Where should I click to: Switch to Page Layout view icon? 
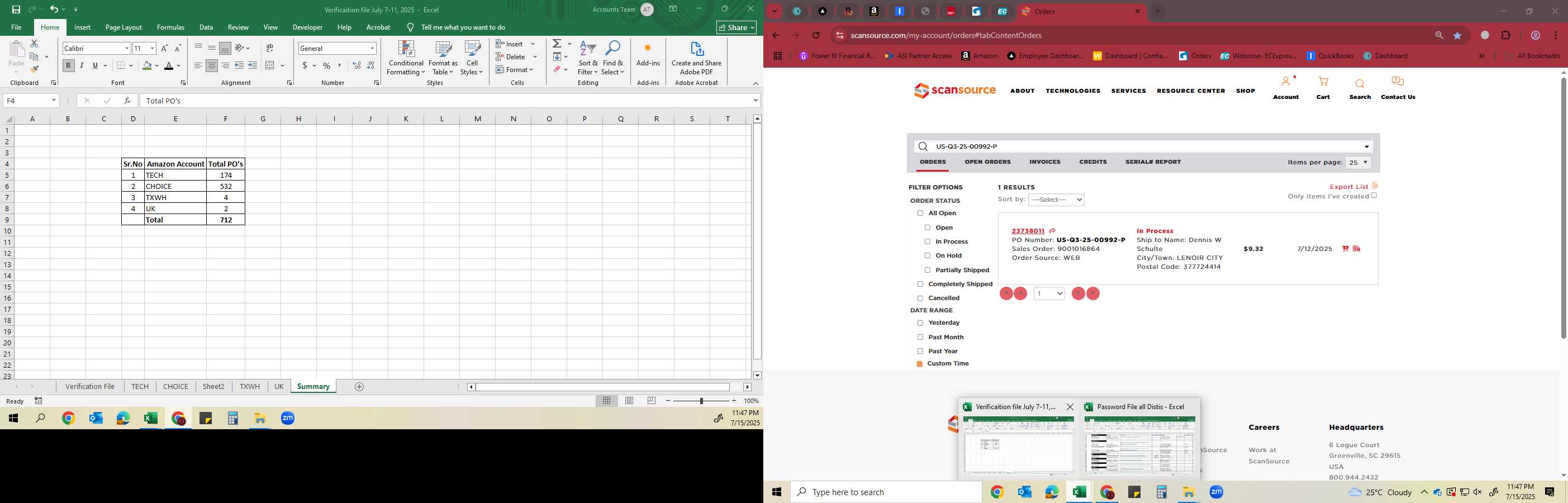click(x=629, y=401)
